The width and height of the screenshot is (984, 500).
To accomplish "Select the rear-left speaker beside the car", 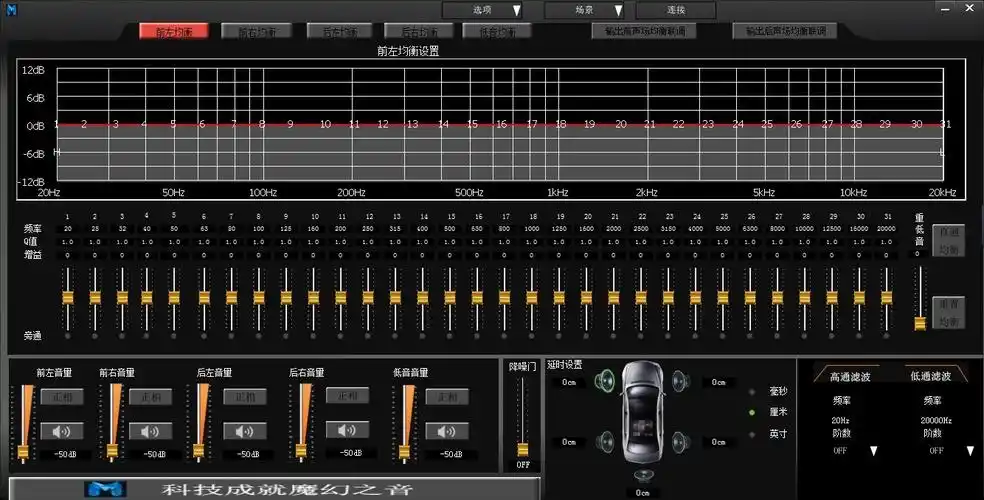I will (x=607, y=441).
